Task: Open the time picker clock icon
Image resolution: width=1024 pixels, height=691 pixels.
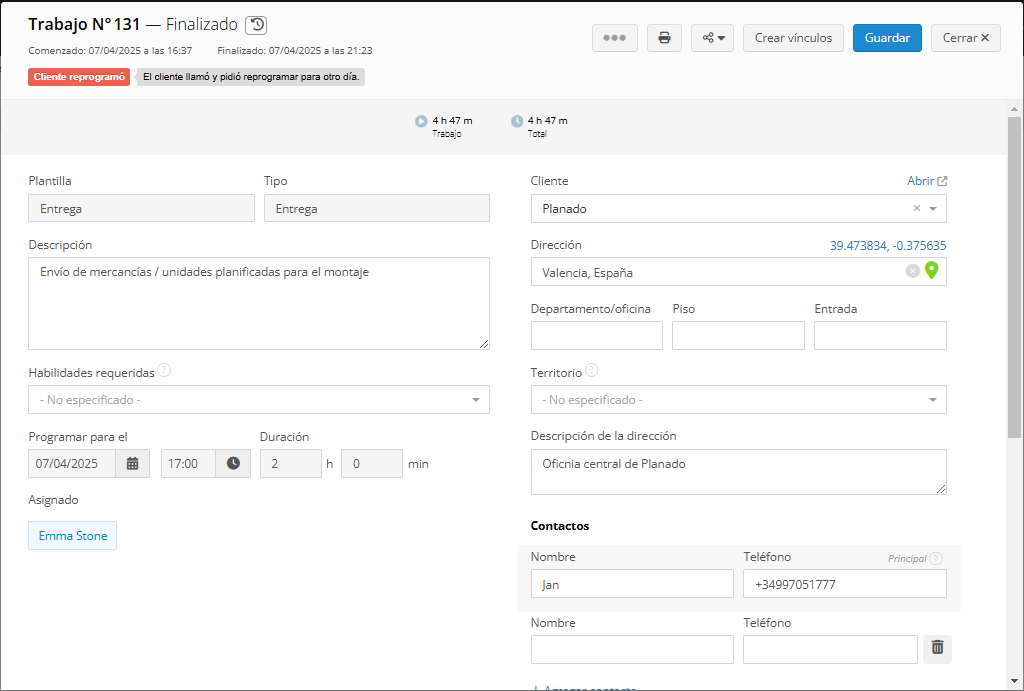Action: click(233, 464)
